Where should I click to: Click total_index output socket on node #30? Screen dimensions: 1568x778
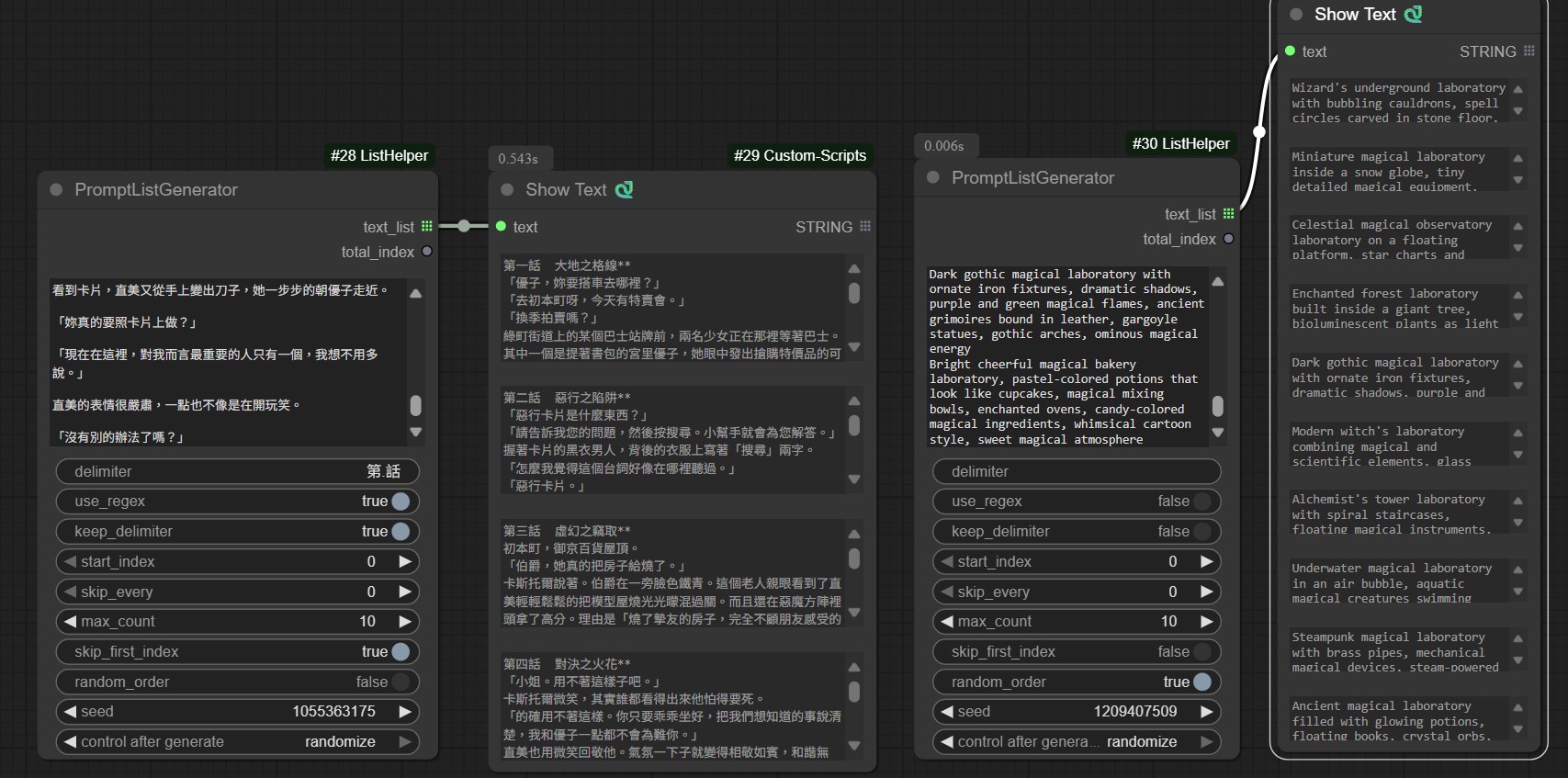click(1229, 239)
